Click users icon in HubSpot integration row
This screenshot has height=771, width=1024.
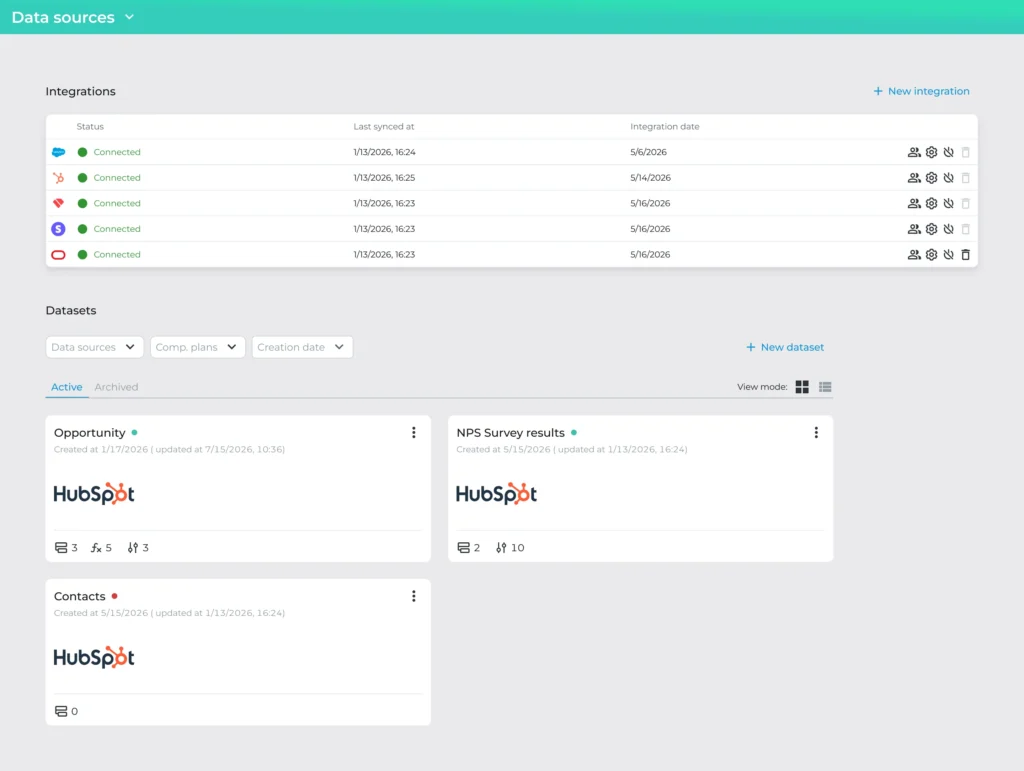tap(914, 178)
